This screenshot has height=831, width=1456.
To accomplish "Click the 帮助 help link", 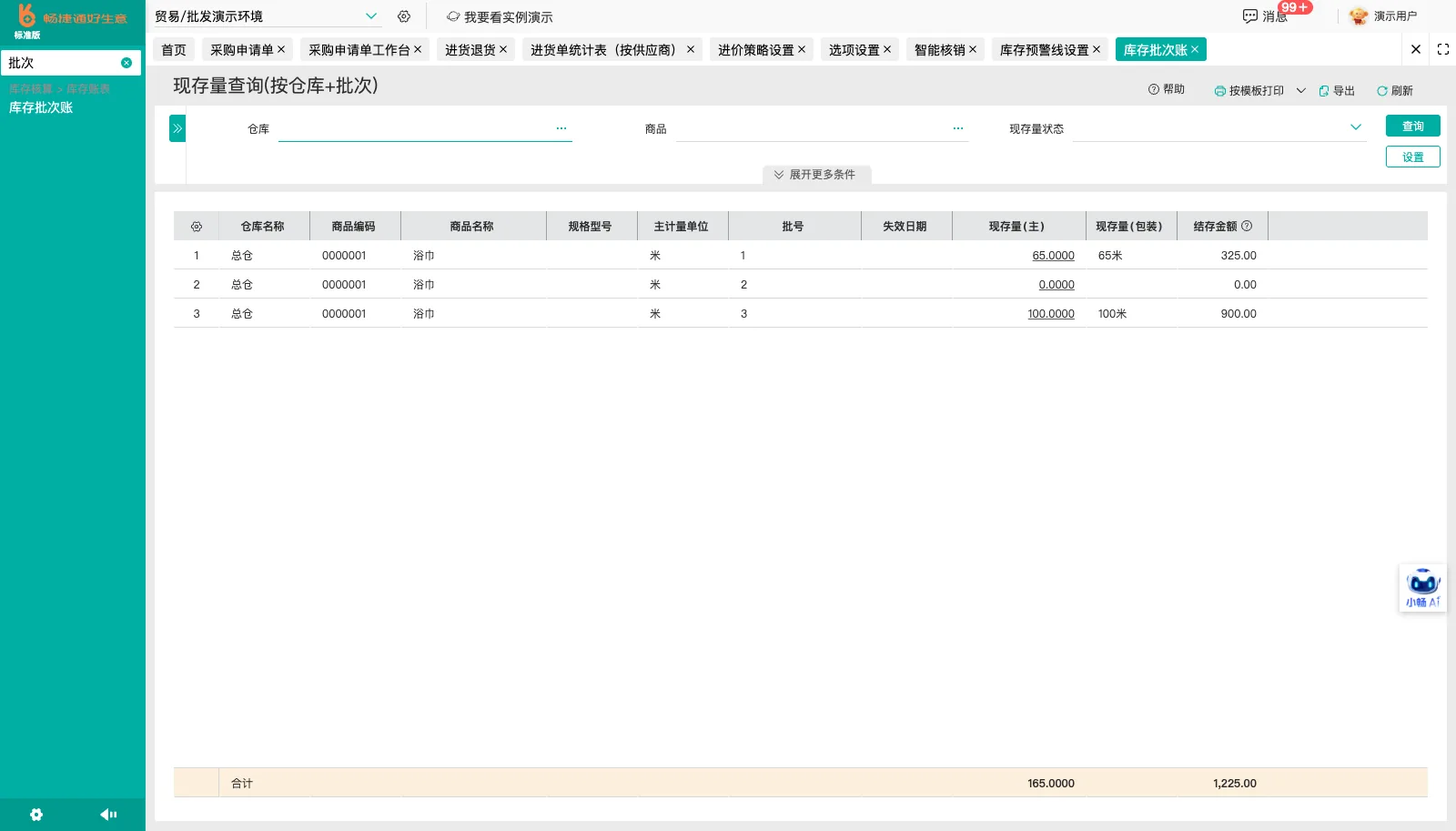I will click(1167, 89).
